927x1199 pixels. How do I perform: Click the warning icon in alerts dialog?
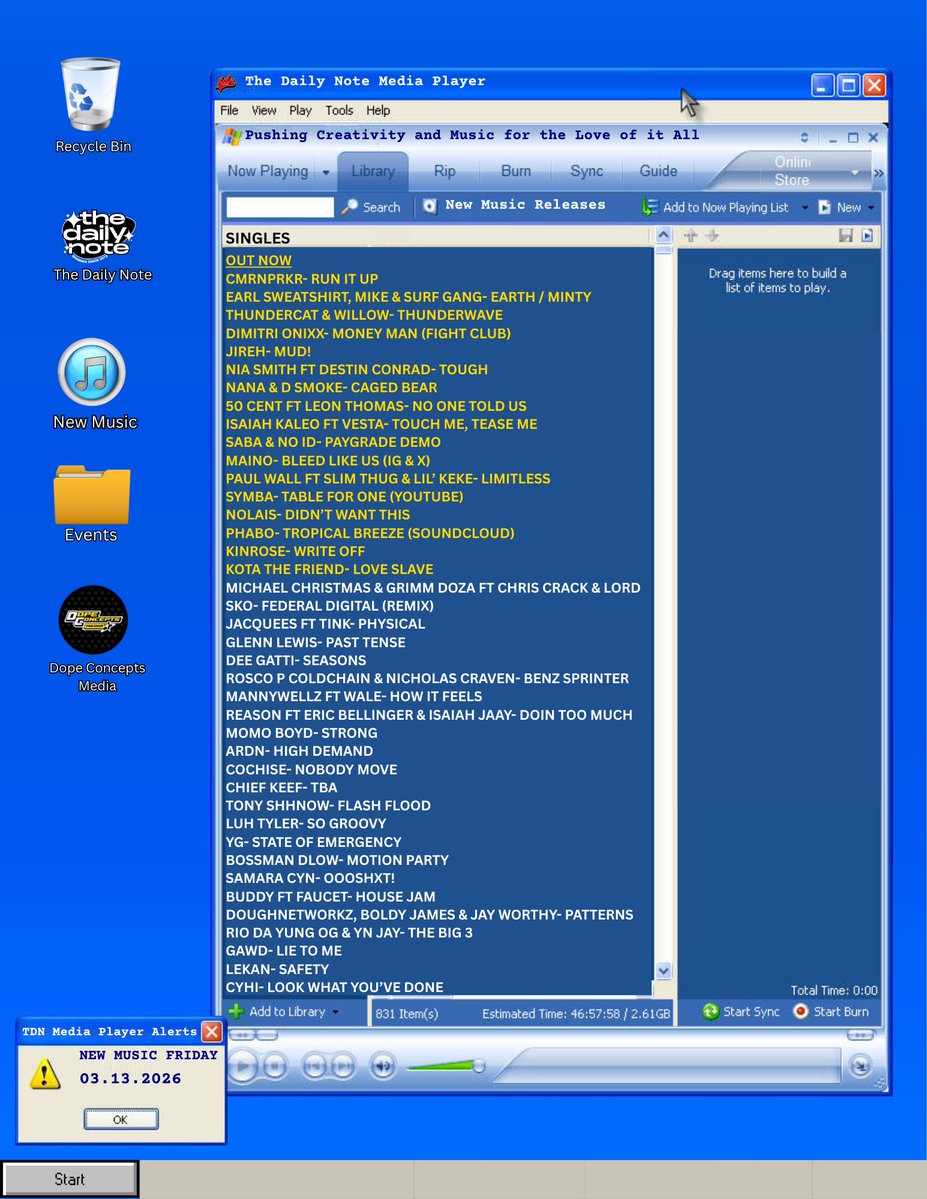pos(44,1074)
